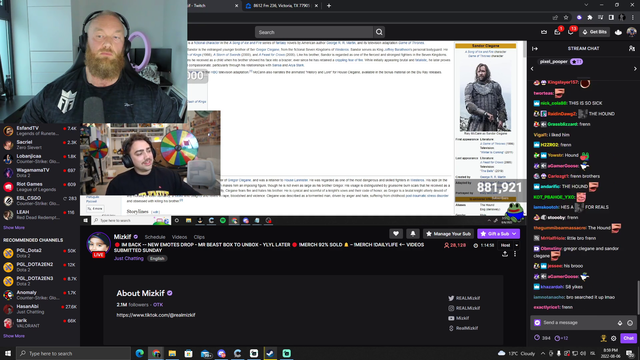Click the Get Bits button
Screen dimensions: 640x360
[595, 32]
